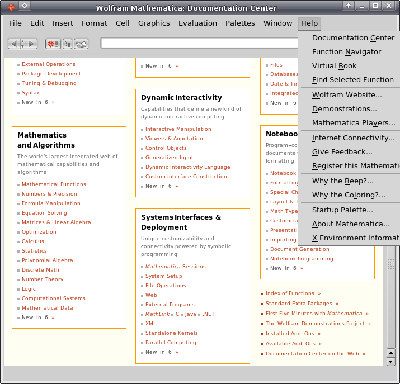
Task: Choose Why the Beep?... entry
Action: pos(350,181)
